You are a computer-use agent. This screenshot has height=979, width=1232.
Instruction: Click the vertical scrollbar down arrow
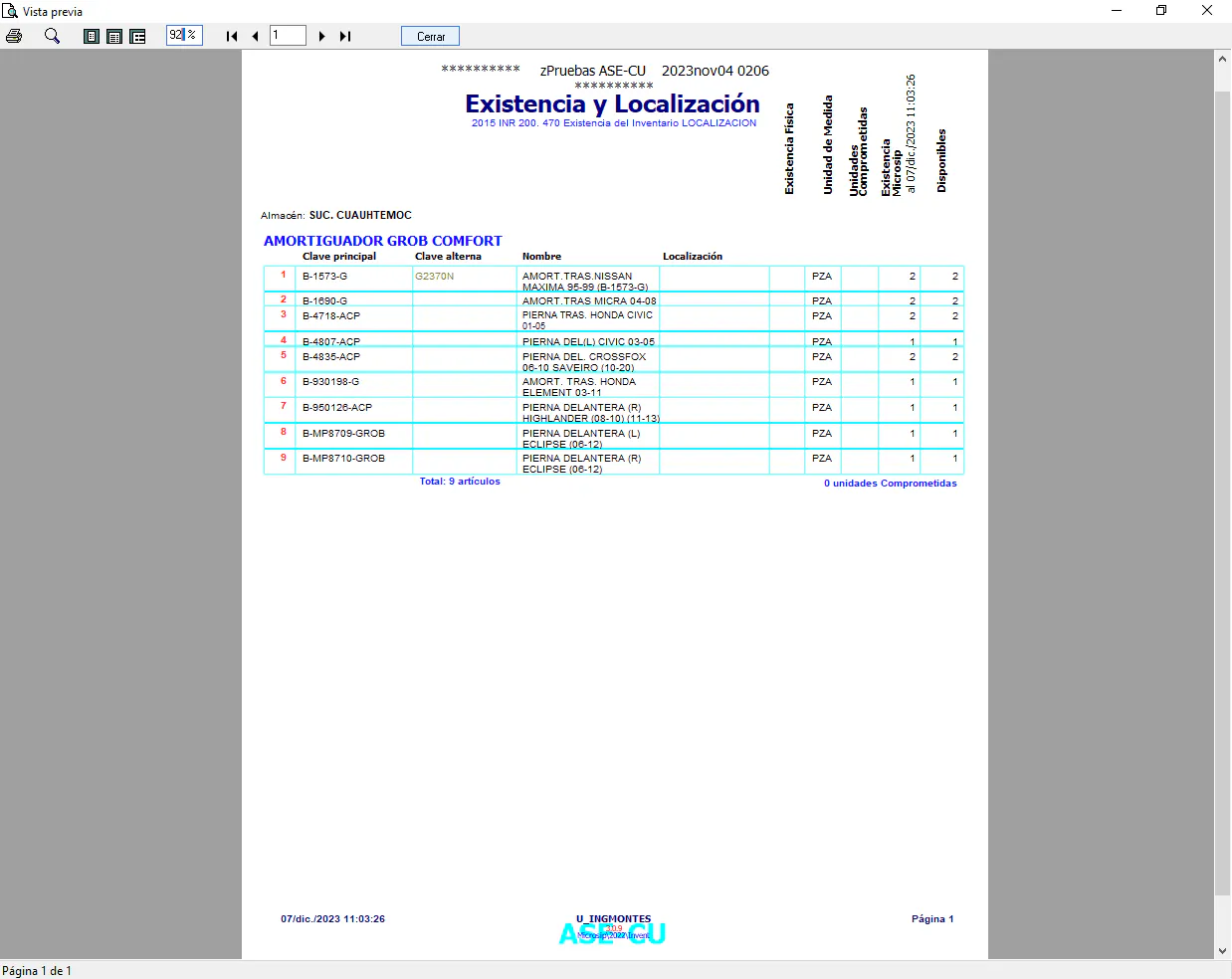[1223, 951]
